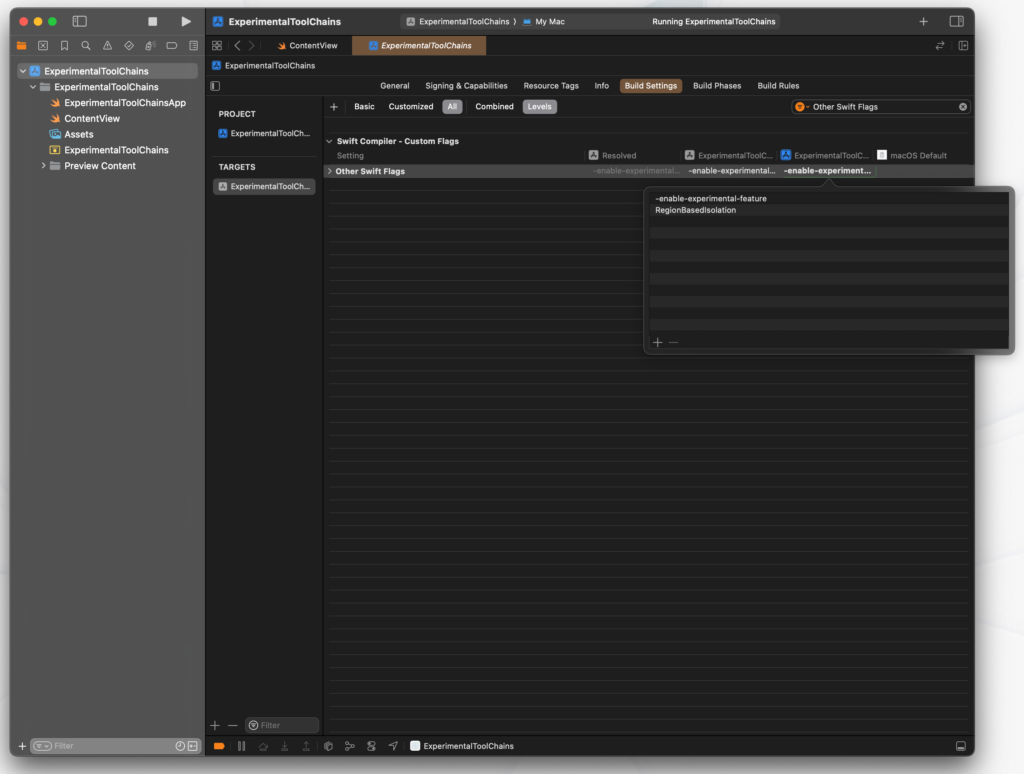Viewport: 1024px width, 774px height.
Task: Open Signing & Capabilities tab
Action: pos(466,86)
